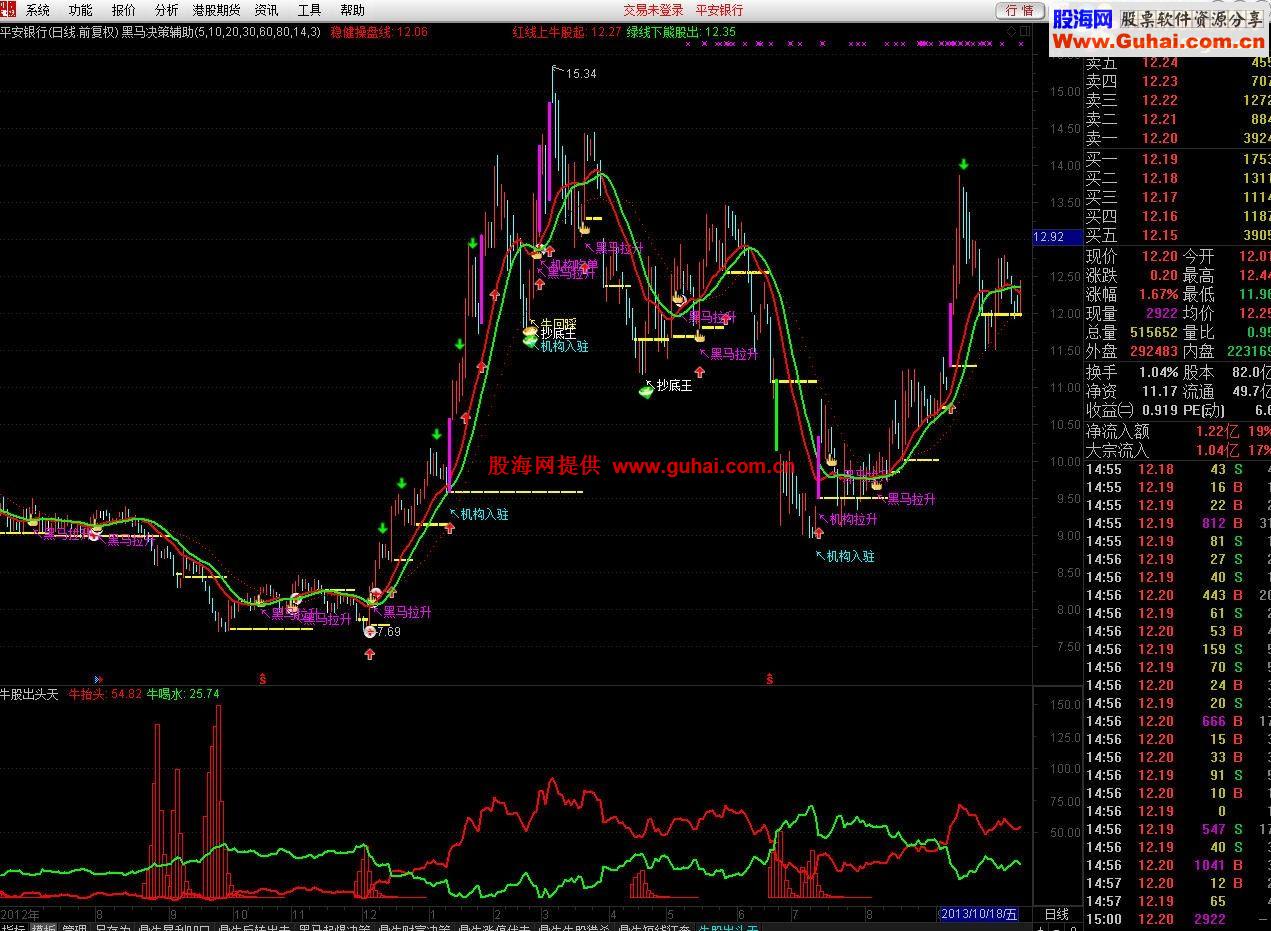The image size is (1271, 931).
Task: Click the 平安银行 title label
Action: point(719,10)
